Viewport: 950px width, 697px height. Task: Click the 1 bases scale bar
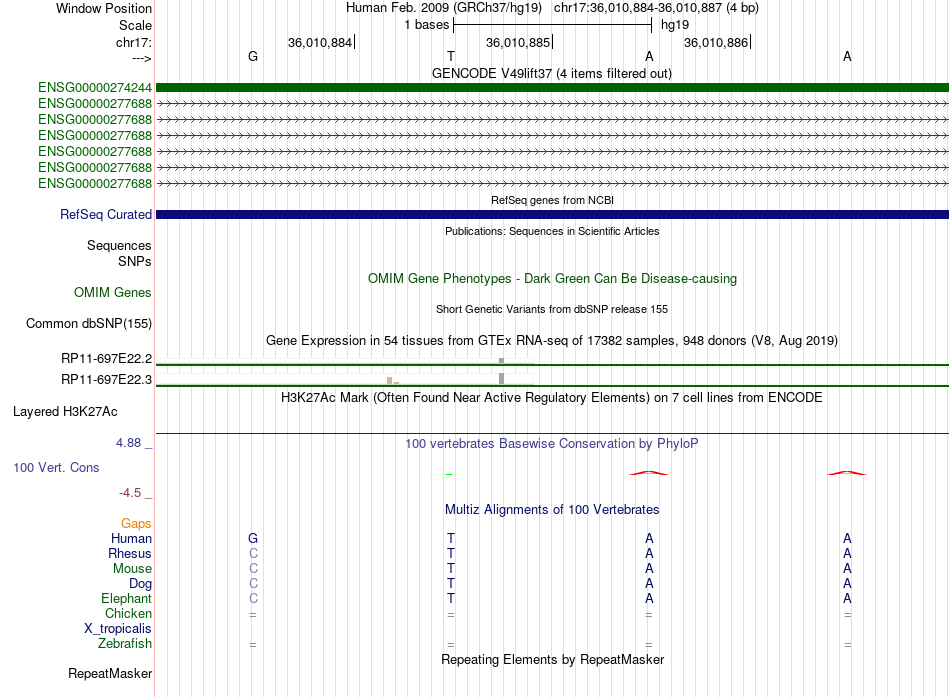coord(552,25)
